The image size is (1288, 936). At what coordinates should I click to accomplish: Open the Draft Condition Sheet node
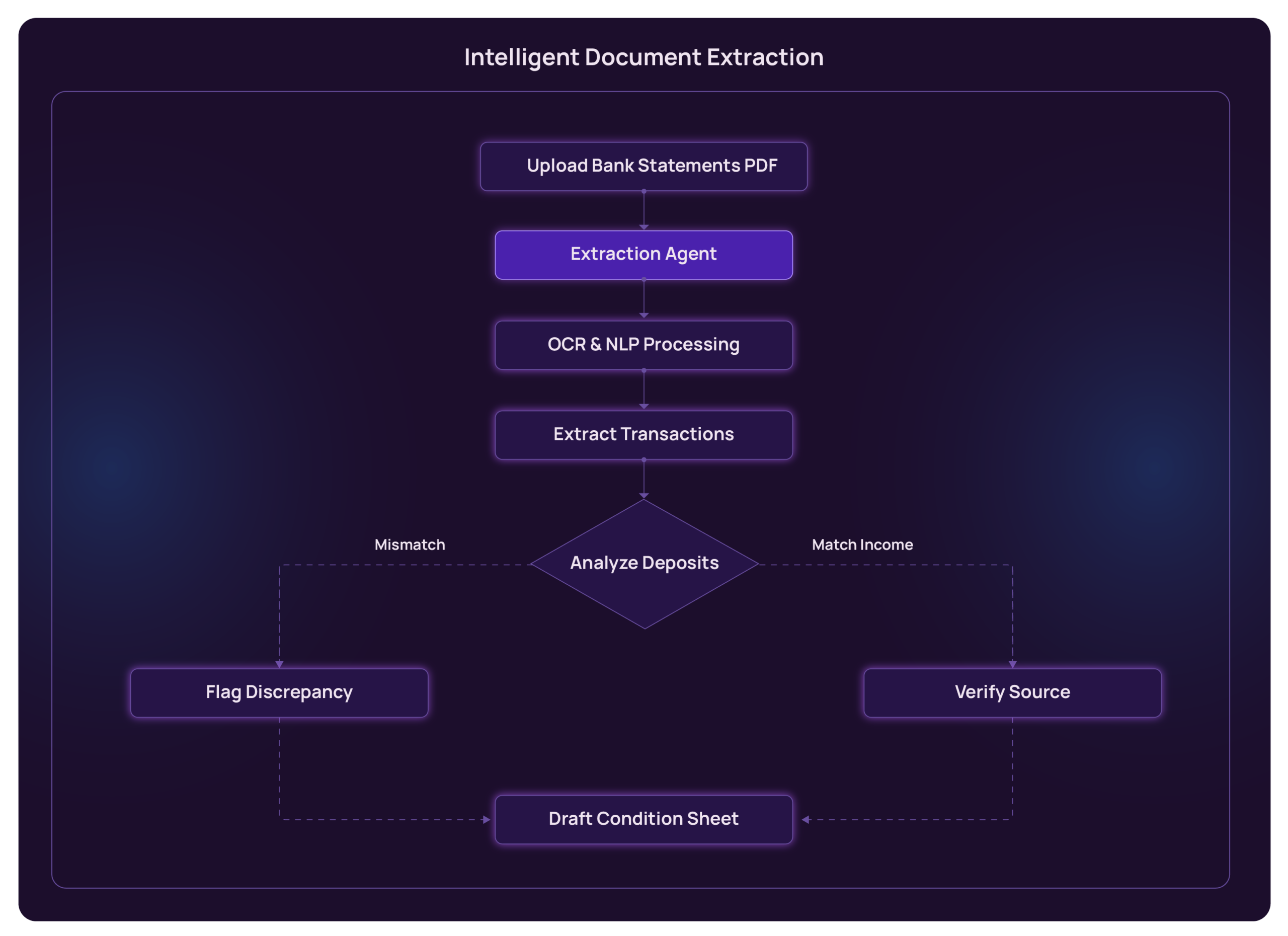click(644, 818)
